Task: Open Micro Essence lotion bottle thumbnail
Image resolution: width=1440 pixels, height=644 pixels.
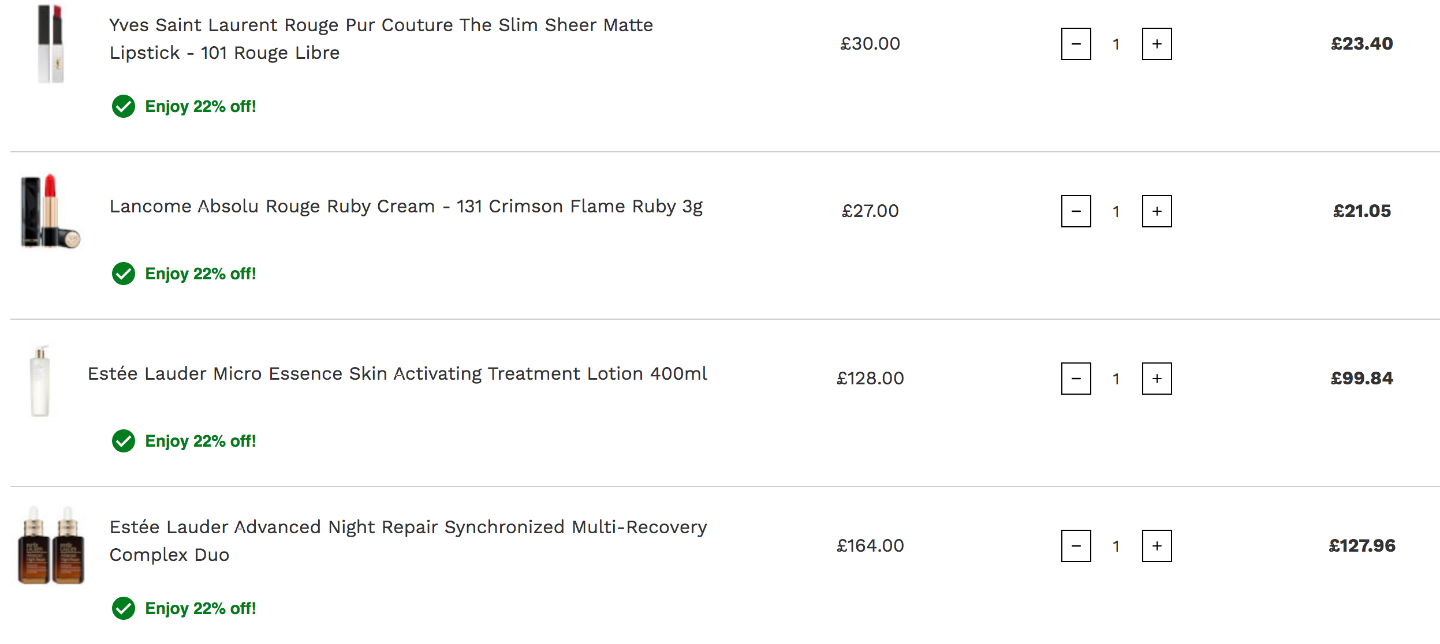Action: click(x=40, y=379)
